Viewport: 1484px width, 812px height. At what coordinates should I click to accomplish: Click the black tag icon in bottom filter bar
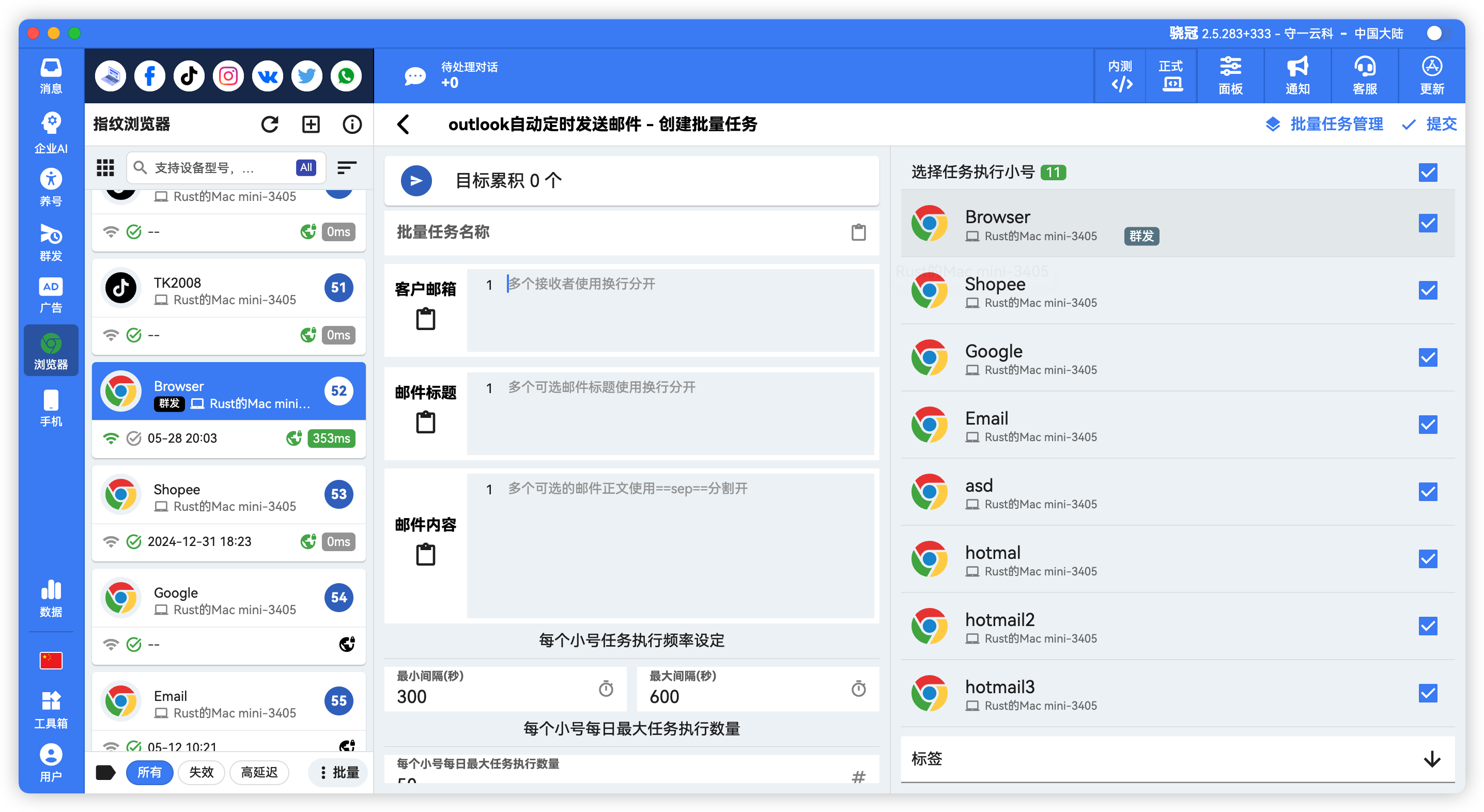(x=105, y=772)
